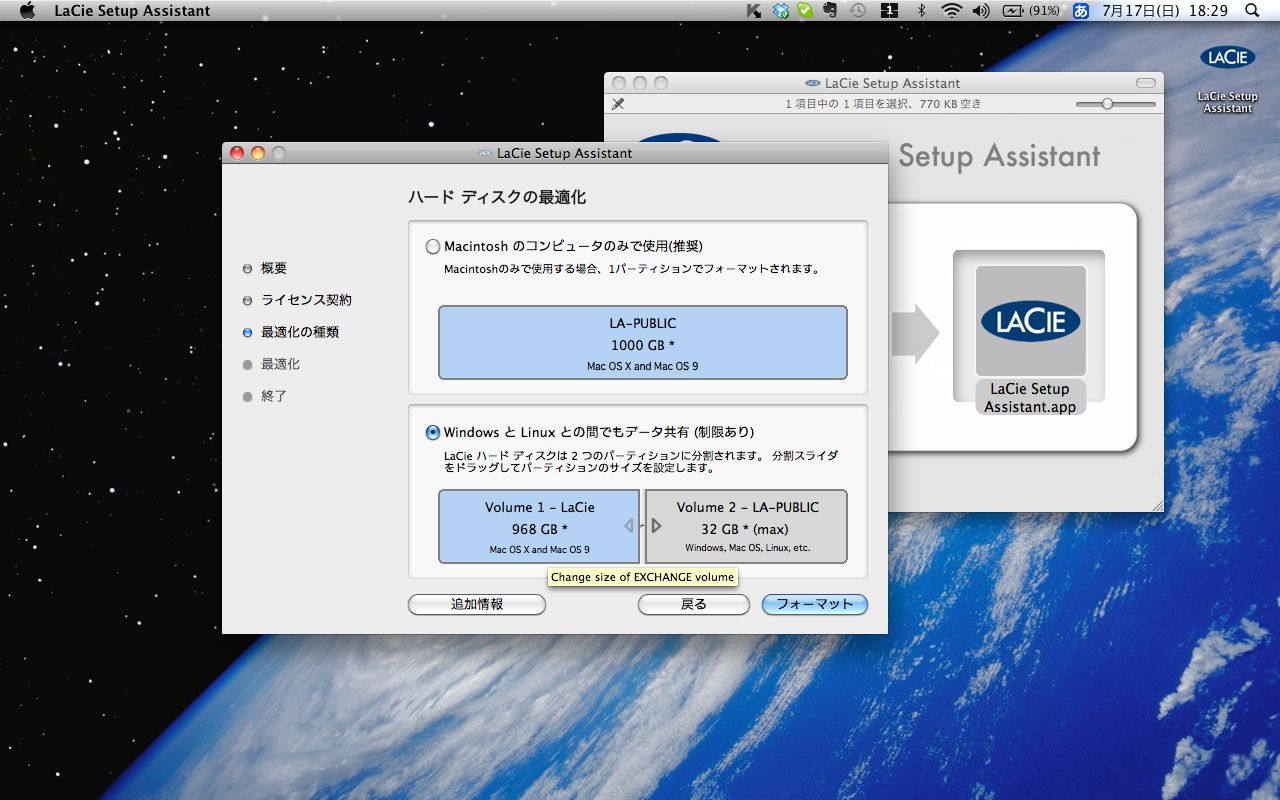Screen dimensions: 1280x800
Task: Click the toolbar pill button in Finder window
Action: tap(1146, 83)
